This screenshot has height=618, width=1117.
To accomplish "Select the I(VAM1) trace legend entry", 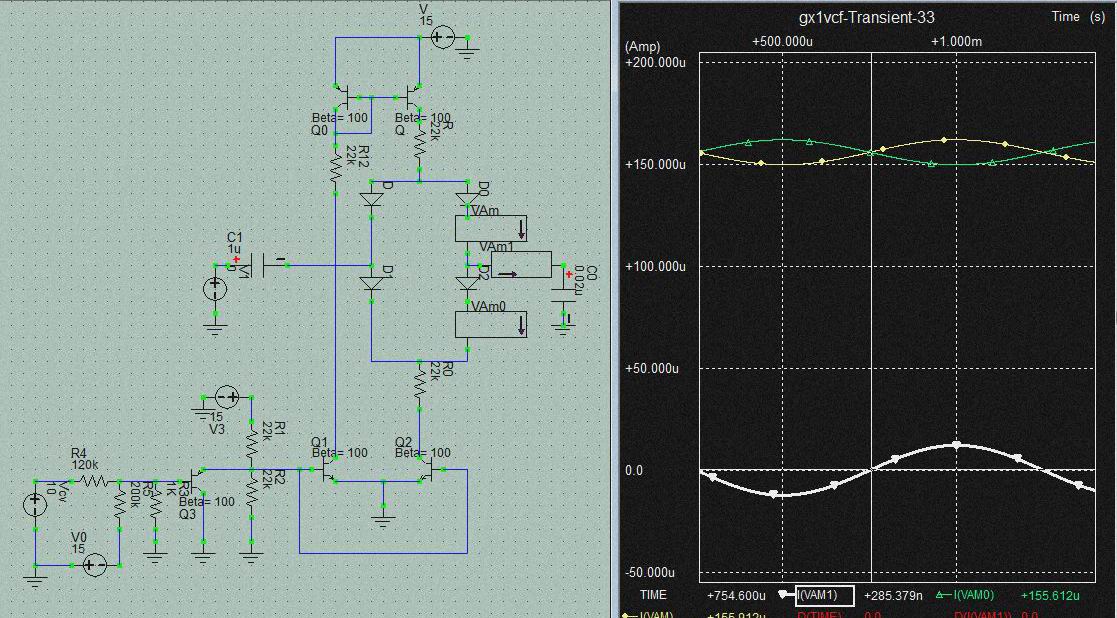I will pos(824,596).
